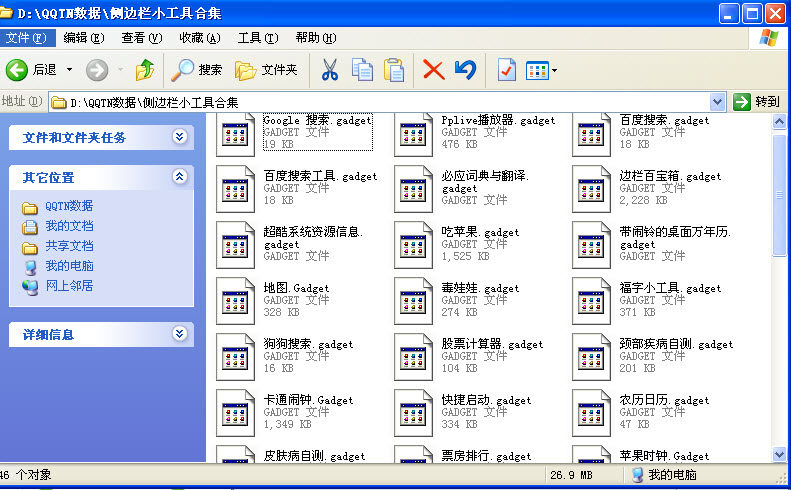Click the folder icon in title bar
Viewport: 791px width, 490px height.
(x=6, y=13)
